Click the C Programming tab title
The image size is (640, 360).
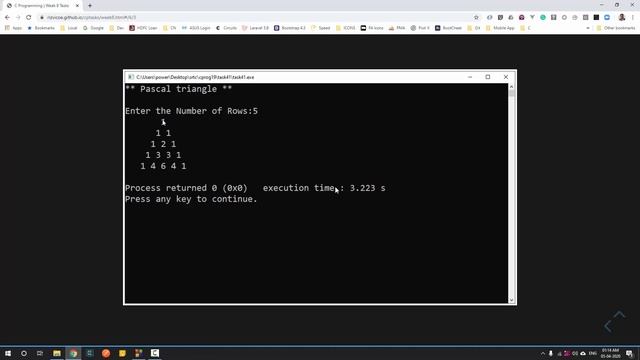point(42,6)
